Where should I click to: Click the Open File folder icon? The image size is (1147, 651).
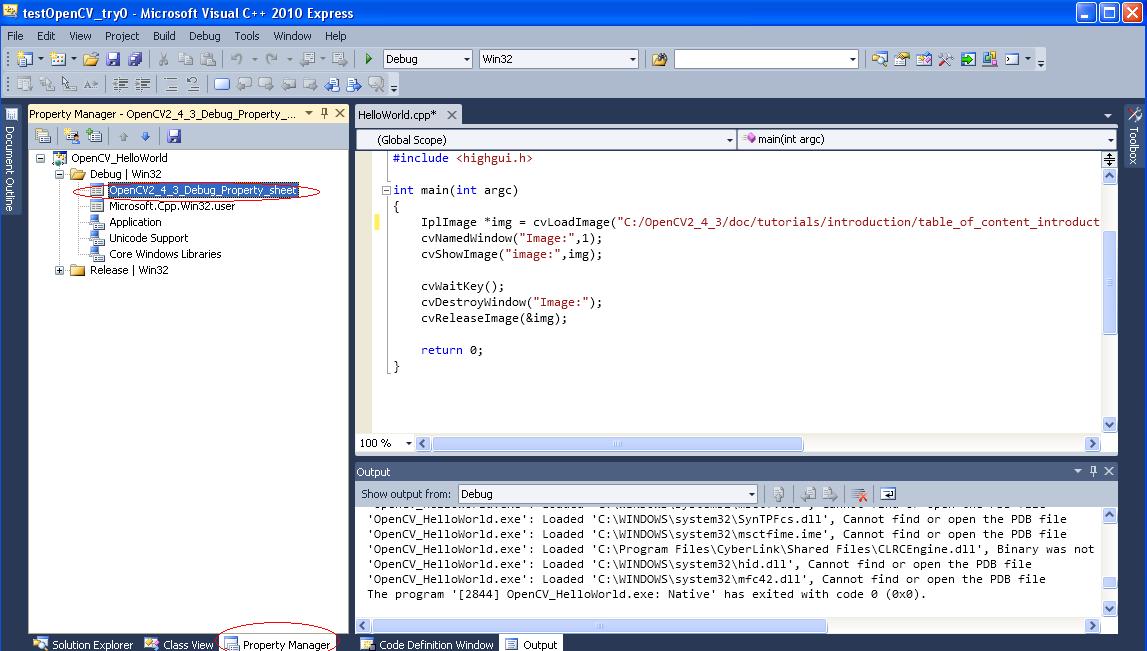click(91, 59)
